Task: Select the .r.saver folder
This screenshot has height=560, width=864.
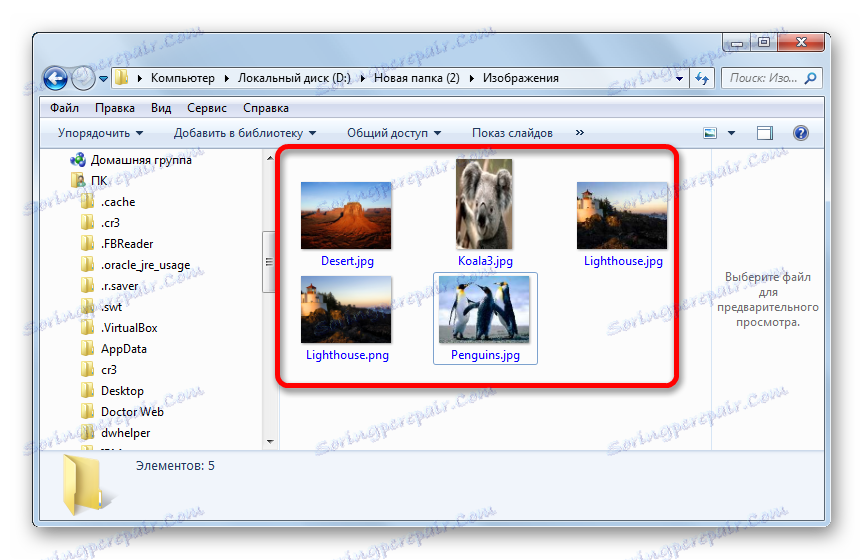Action: pyautogui.click(x=120, y=286)
